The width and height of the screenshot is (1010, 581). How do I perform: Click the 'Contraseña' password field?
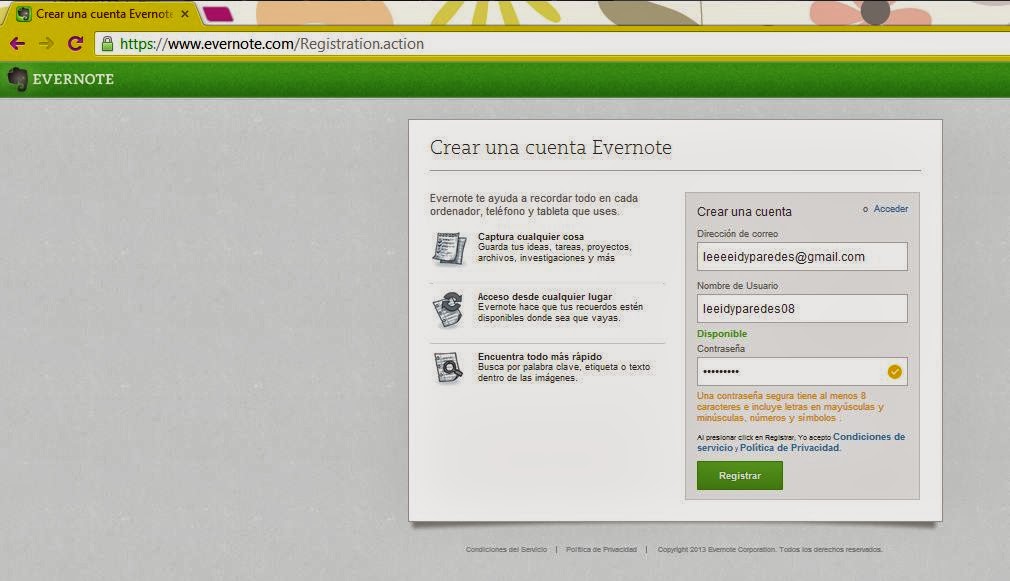[802, 372]
